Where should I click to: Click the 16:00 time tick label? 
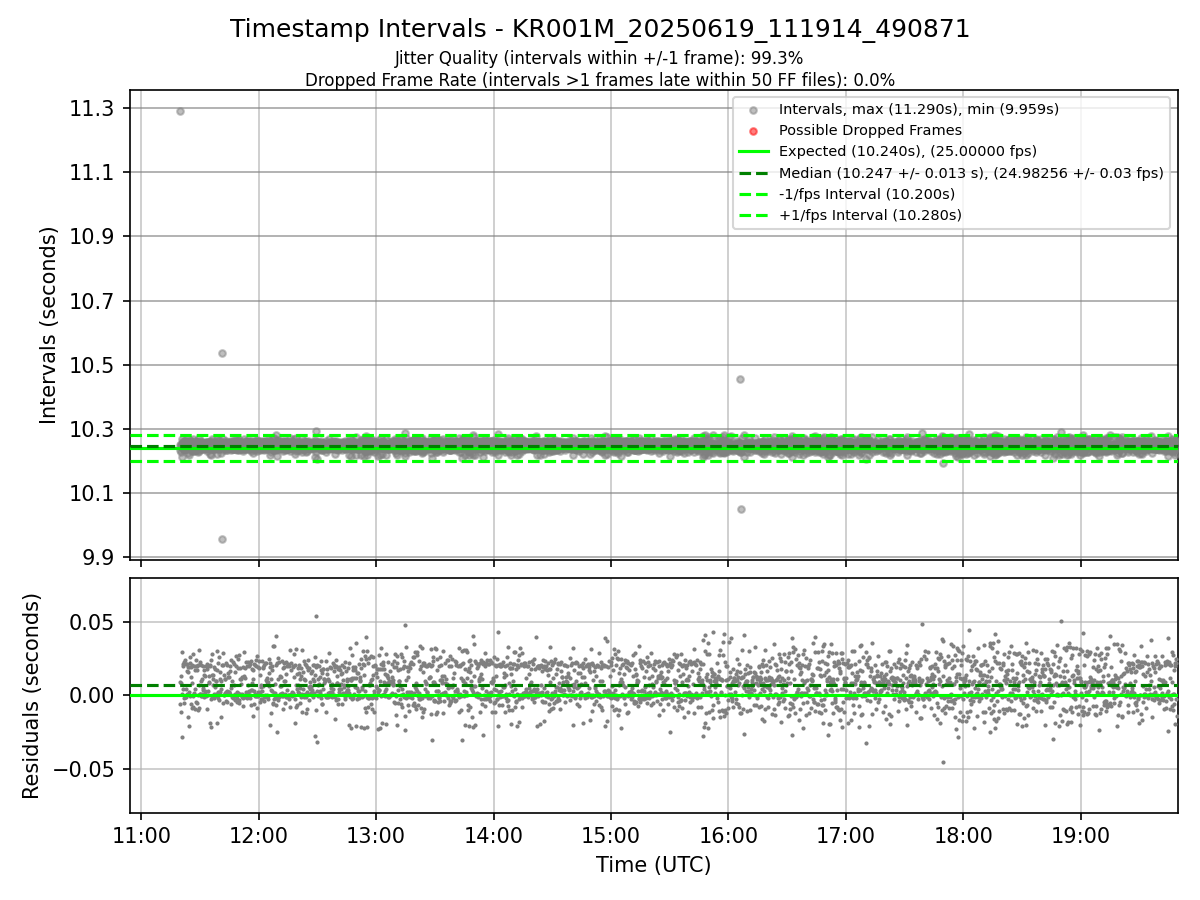(x=728, y=836)
